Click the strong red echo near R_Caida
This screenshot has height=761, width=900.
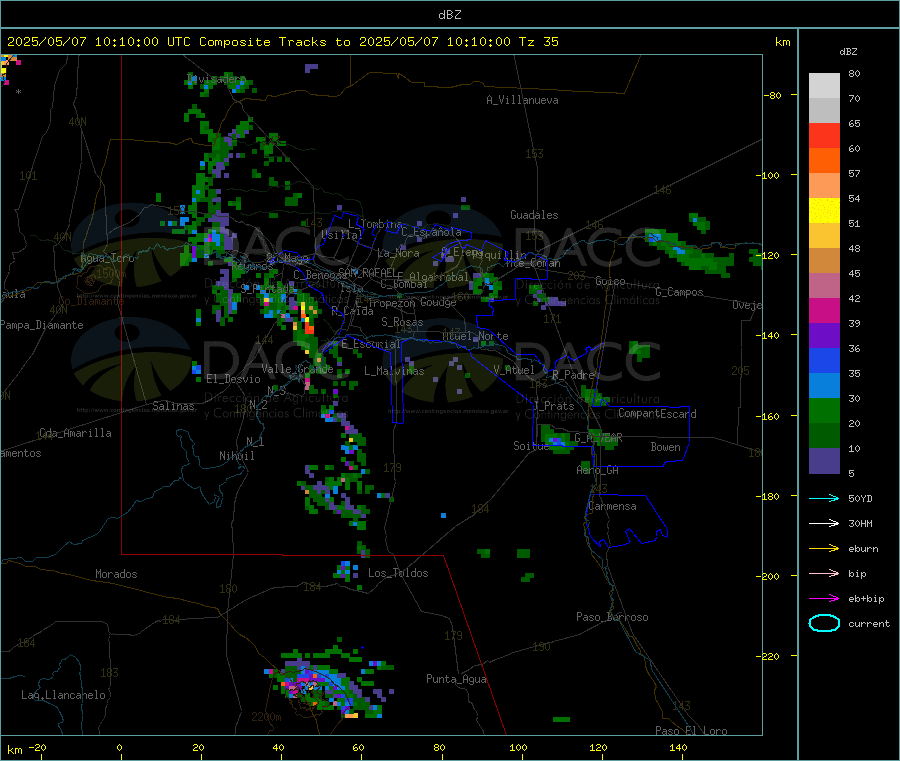point(309,327)
